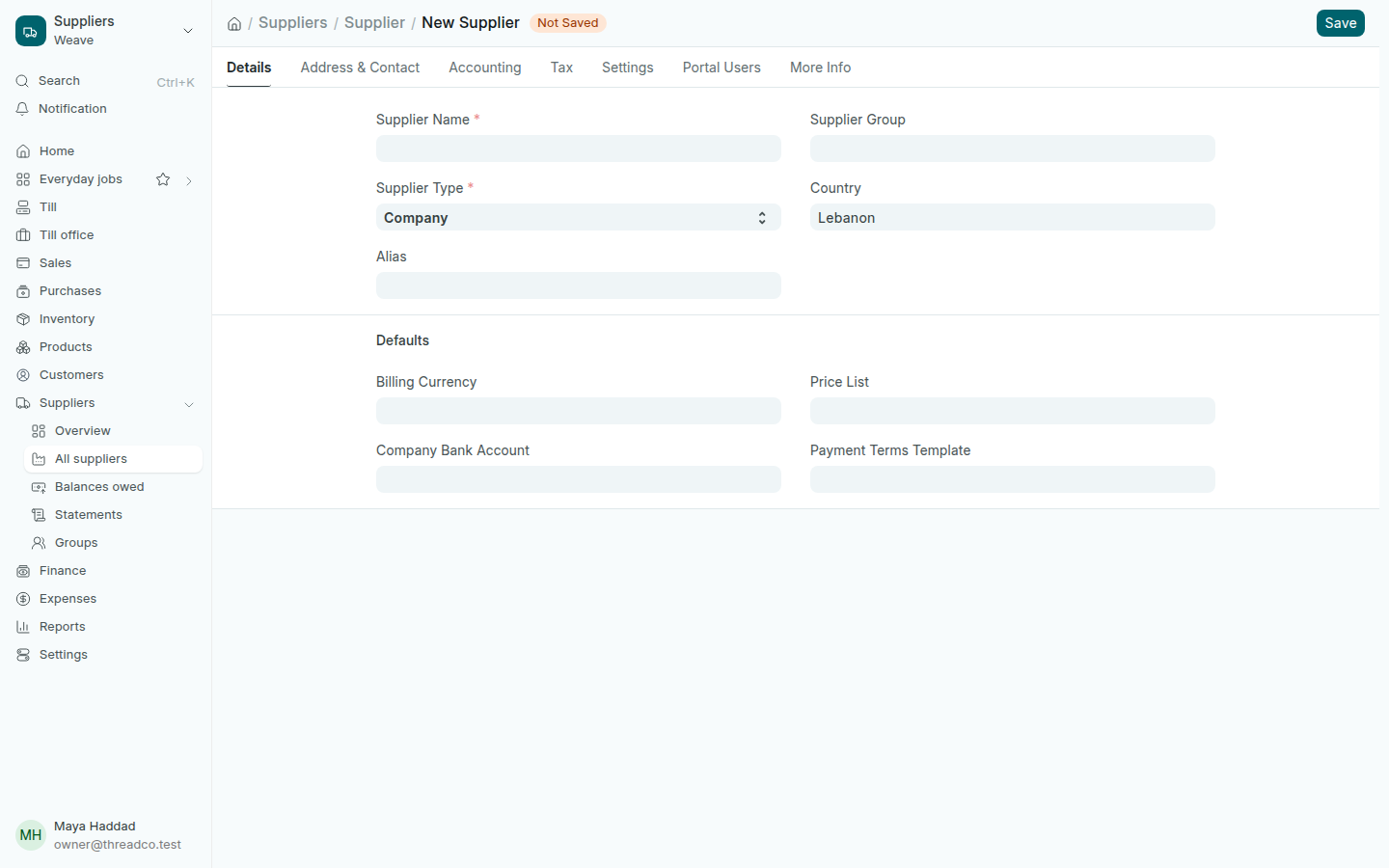Click the Settings icon in sidebar
The height and width of the screenshot is (868, 1389).
[23, 655]
